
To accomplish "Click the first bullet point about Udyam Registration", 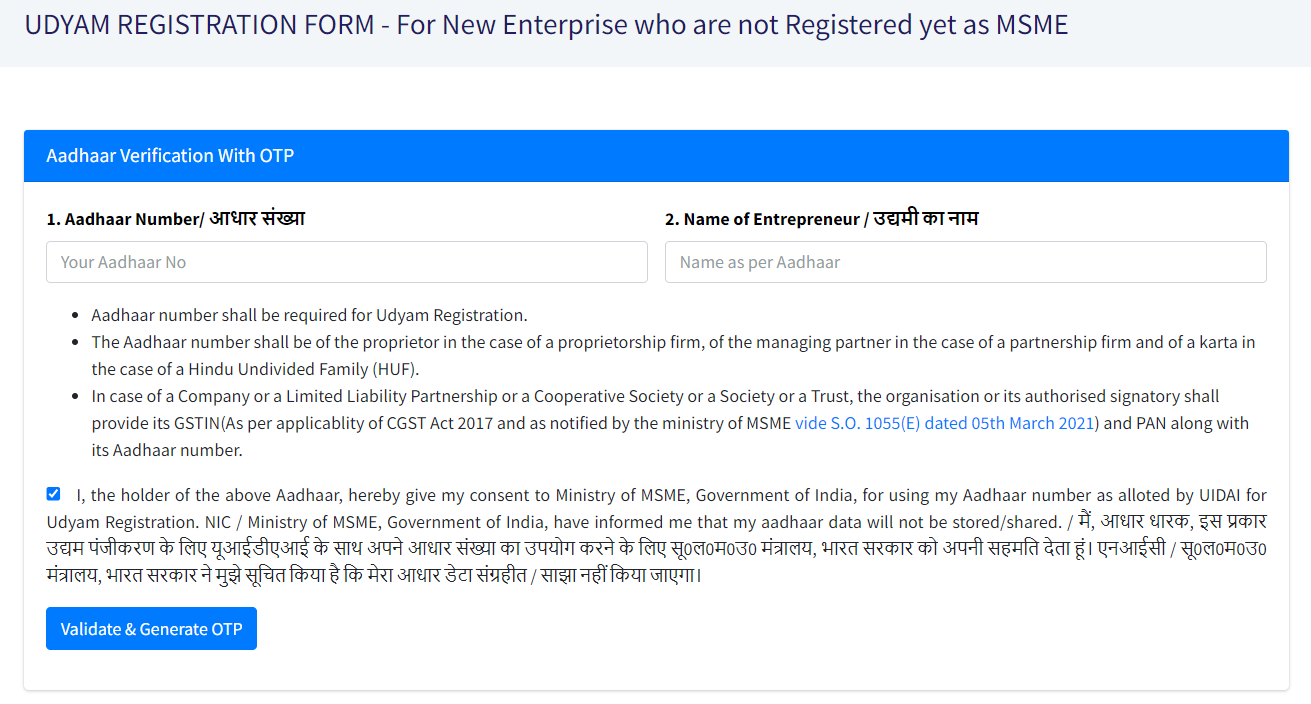I will click(307, 314).
